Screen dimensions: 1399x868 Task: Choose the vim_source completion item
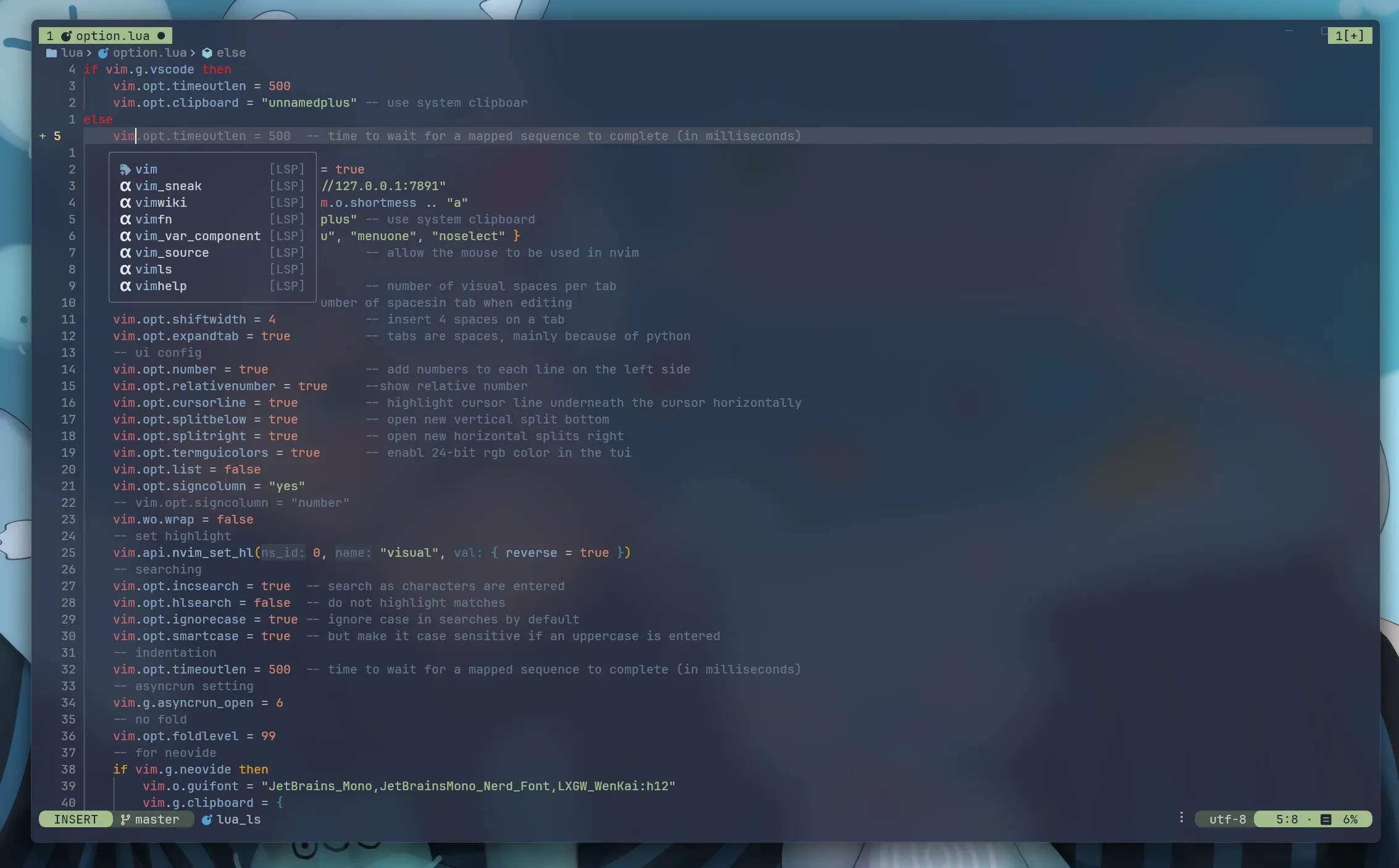click(212, 252)
